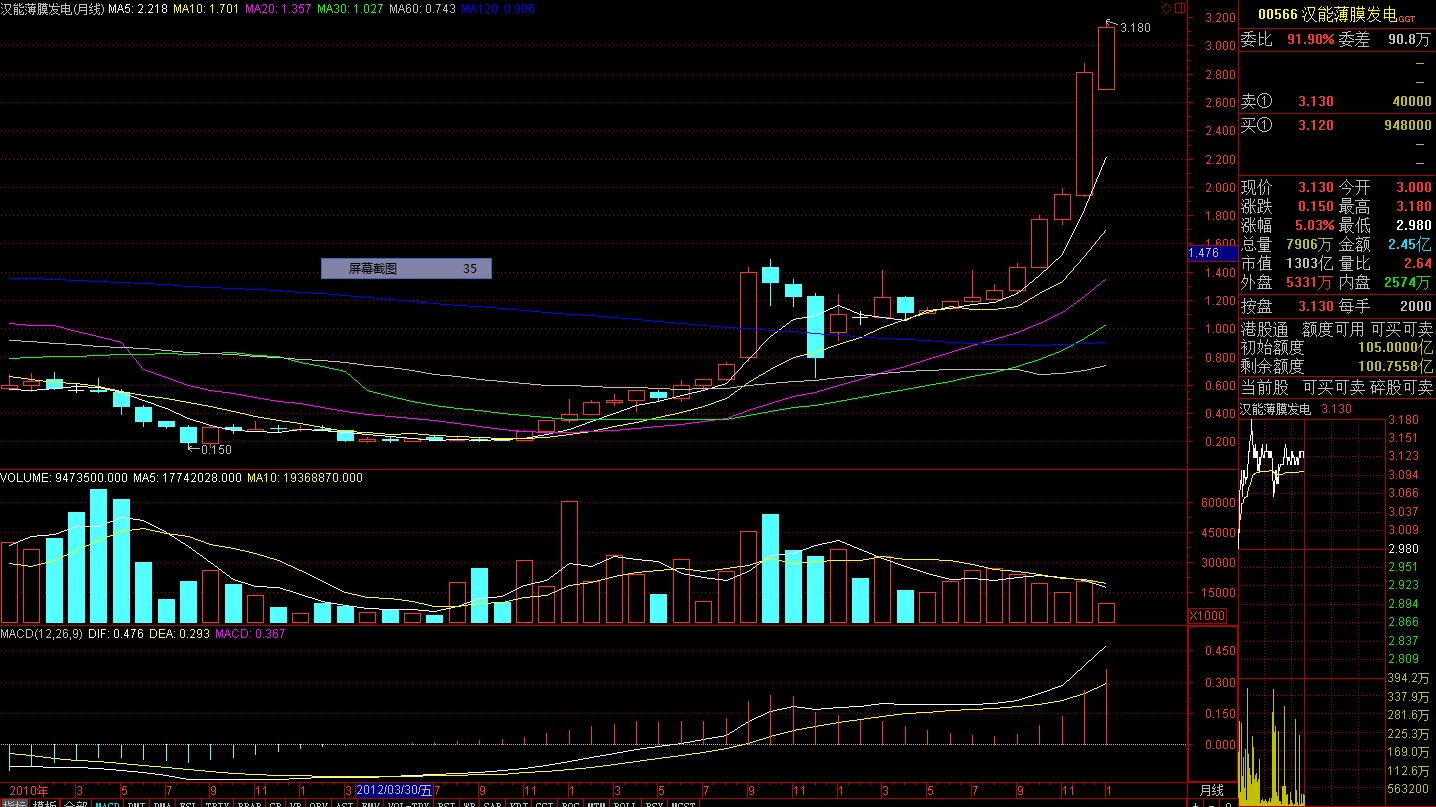Click the 量比 2.64 value
The height and width of the screenshot is (807, 1436).
[1417, 264]
